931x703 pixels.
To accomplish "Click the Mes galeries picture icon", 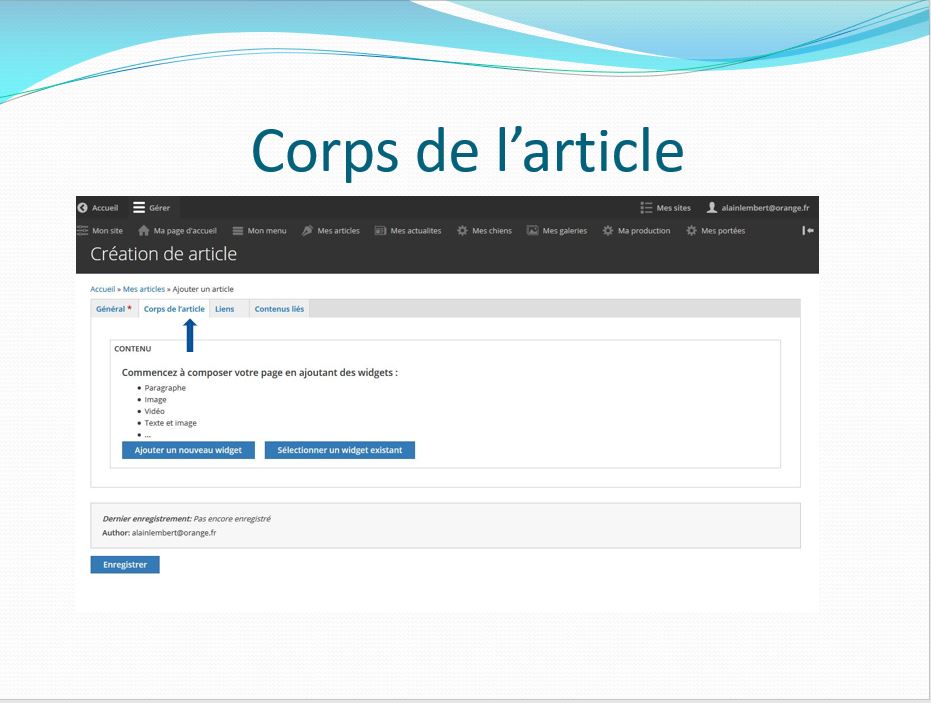I will point(533,231).
